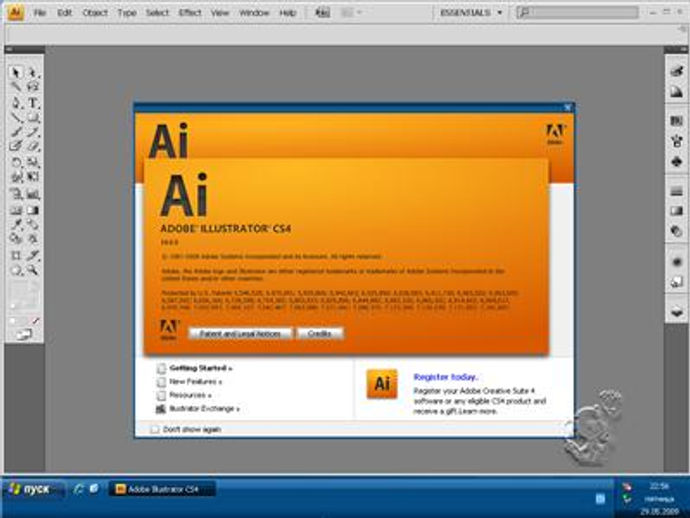Select the Line Segment tool
This screenshot has height=518, width=690.
pos(16,118)
